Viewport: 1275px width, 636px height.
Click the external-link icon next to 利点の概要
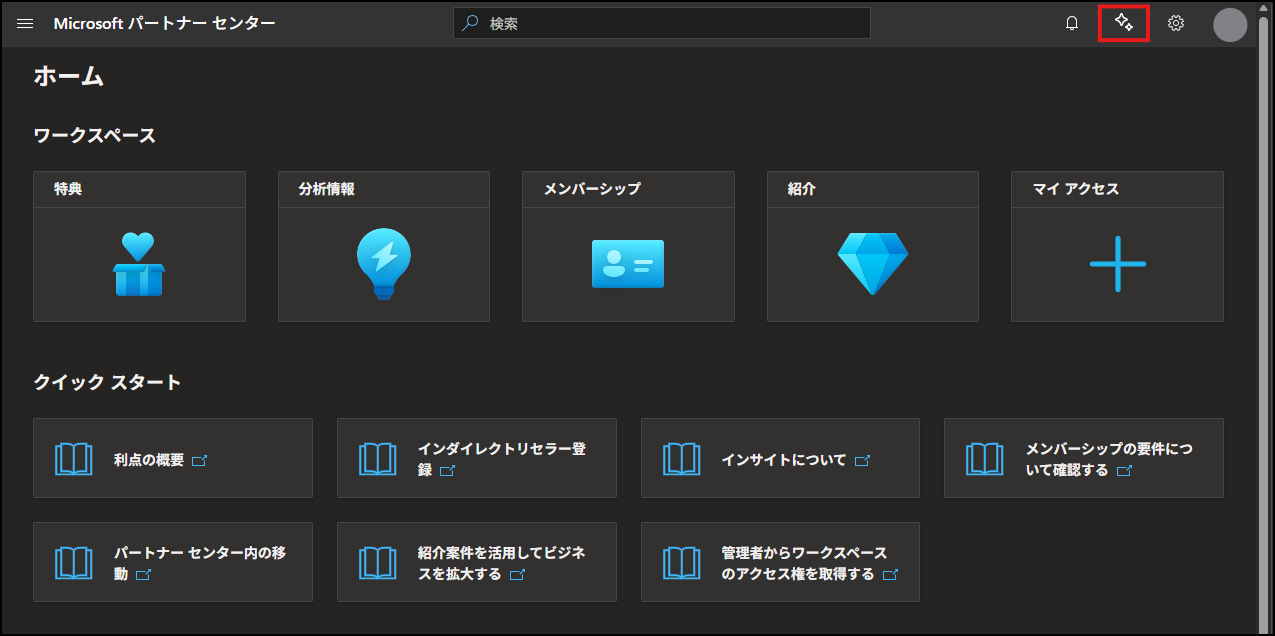200,461
